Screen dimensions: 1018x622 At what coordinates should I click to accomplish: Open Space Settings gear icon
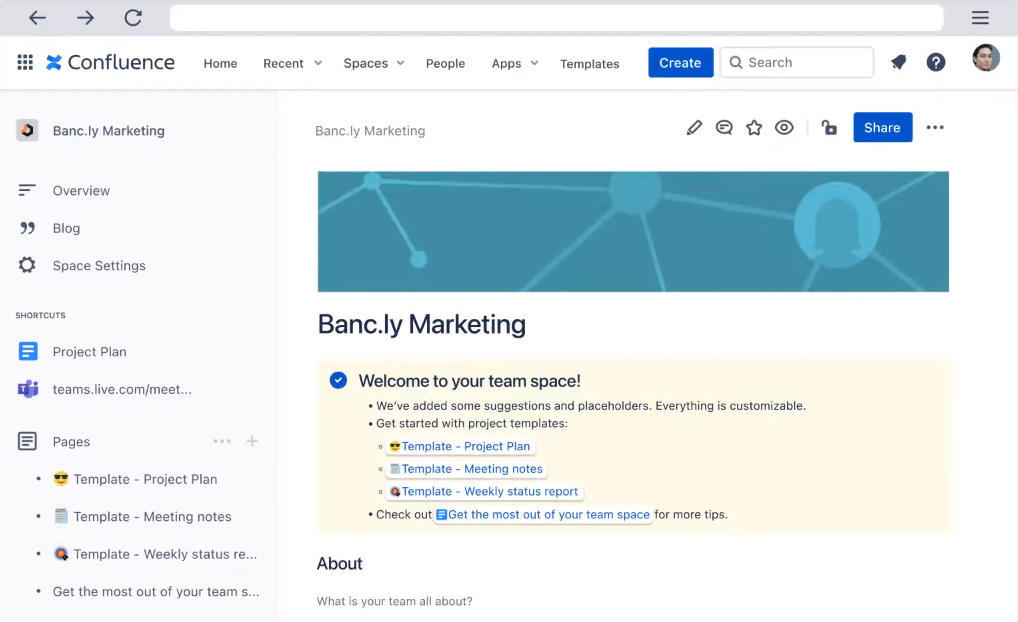[27, 265]
